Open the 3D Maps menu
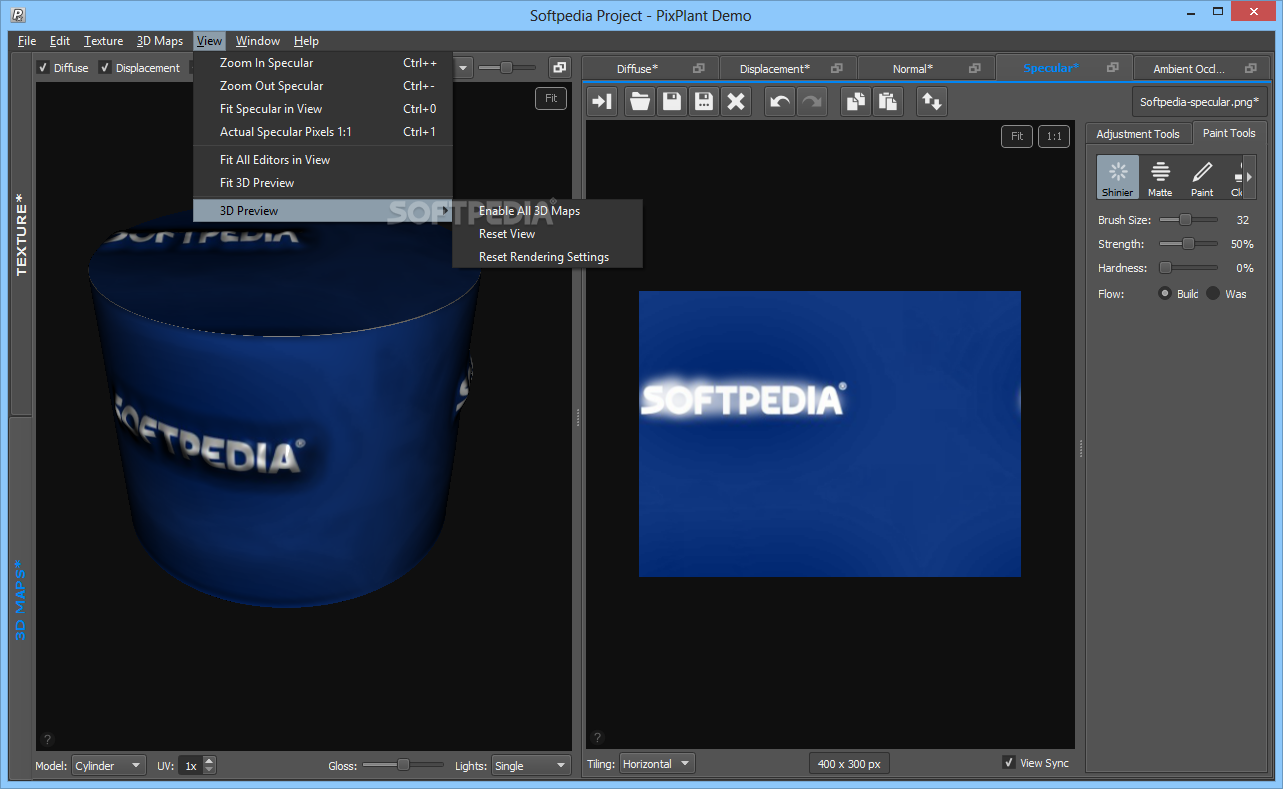Screen dimensions: 1283x789 pos(160,41)
